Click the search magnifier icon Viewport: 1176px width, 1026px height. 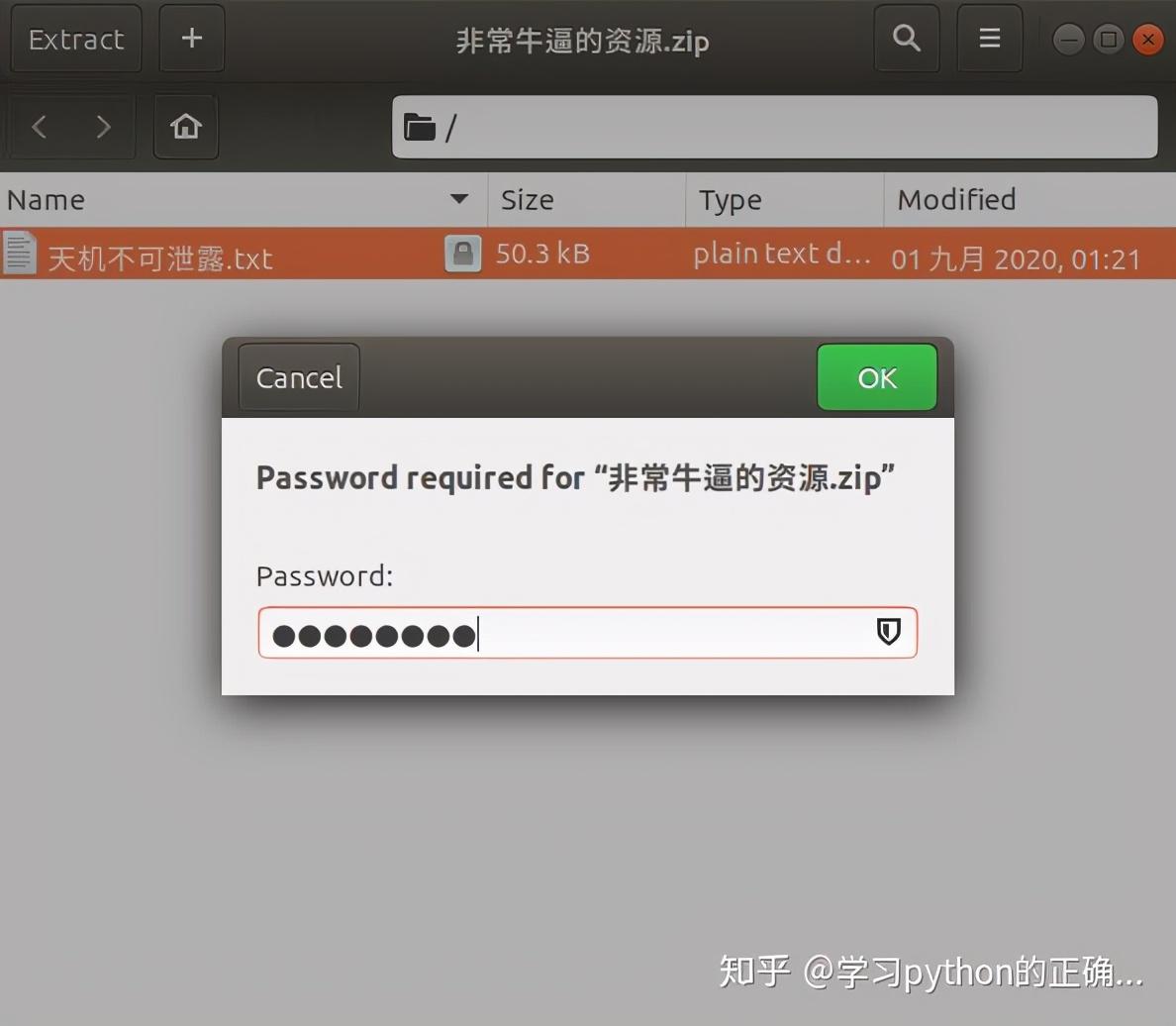pos(906,38)
